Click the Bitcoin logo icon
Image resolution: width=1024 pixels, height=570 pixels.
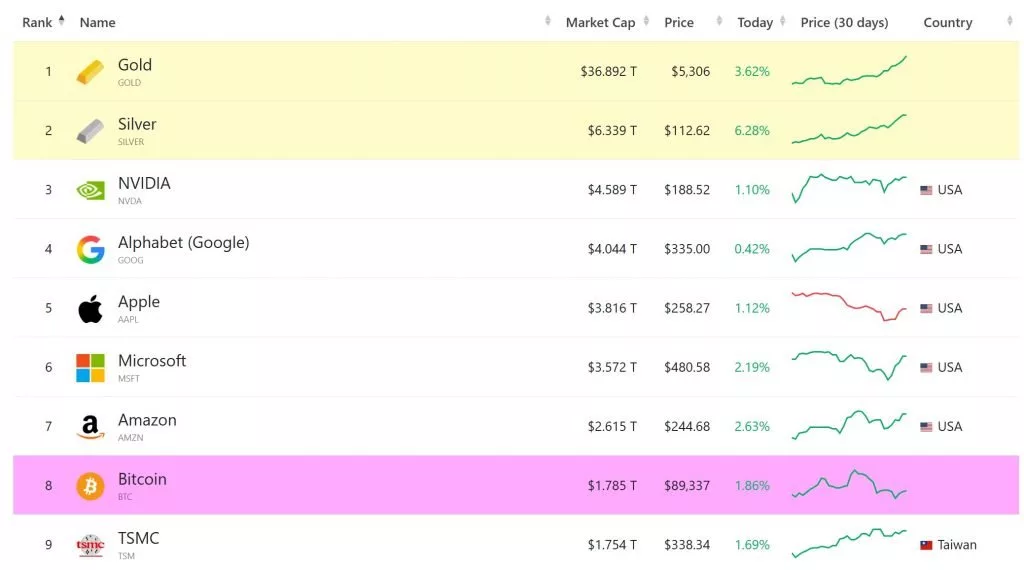pos(90,486)
